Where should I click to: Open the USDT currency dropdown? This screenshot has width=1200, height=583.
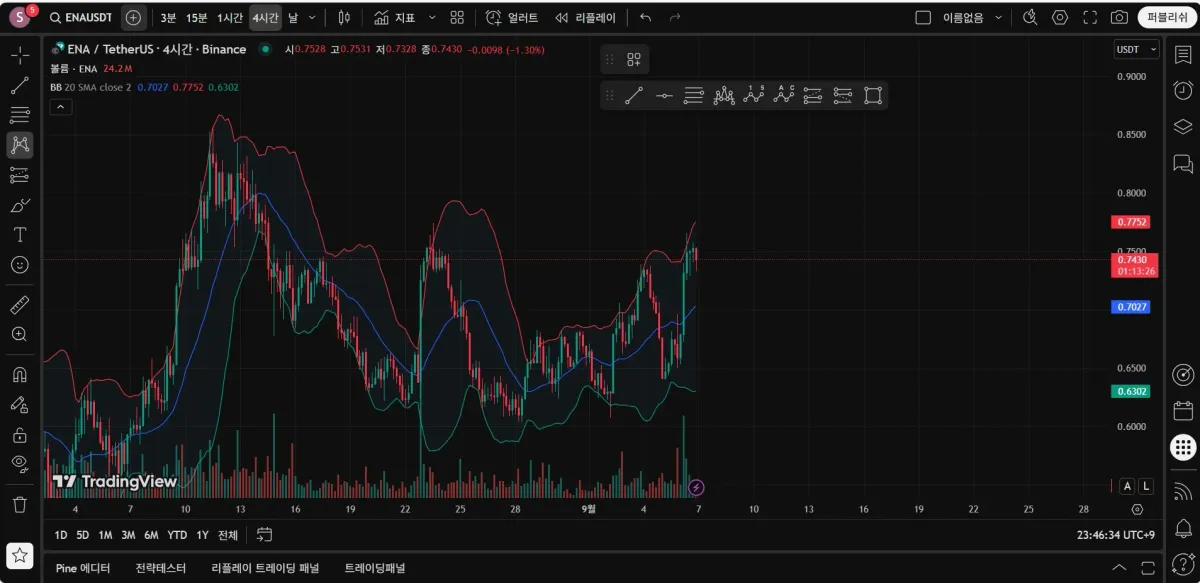(x=1136, y=49)
